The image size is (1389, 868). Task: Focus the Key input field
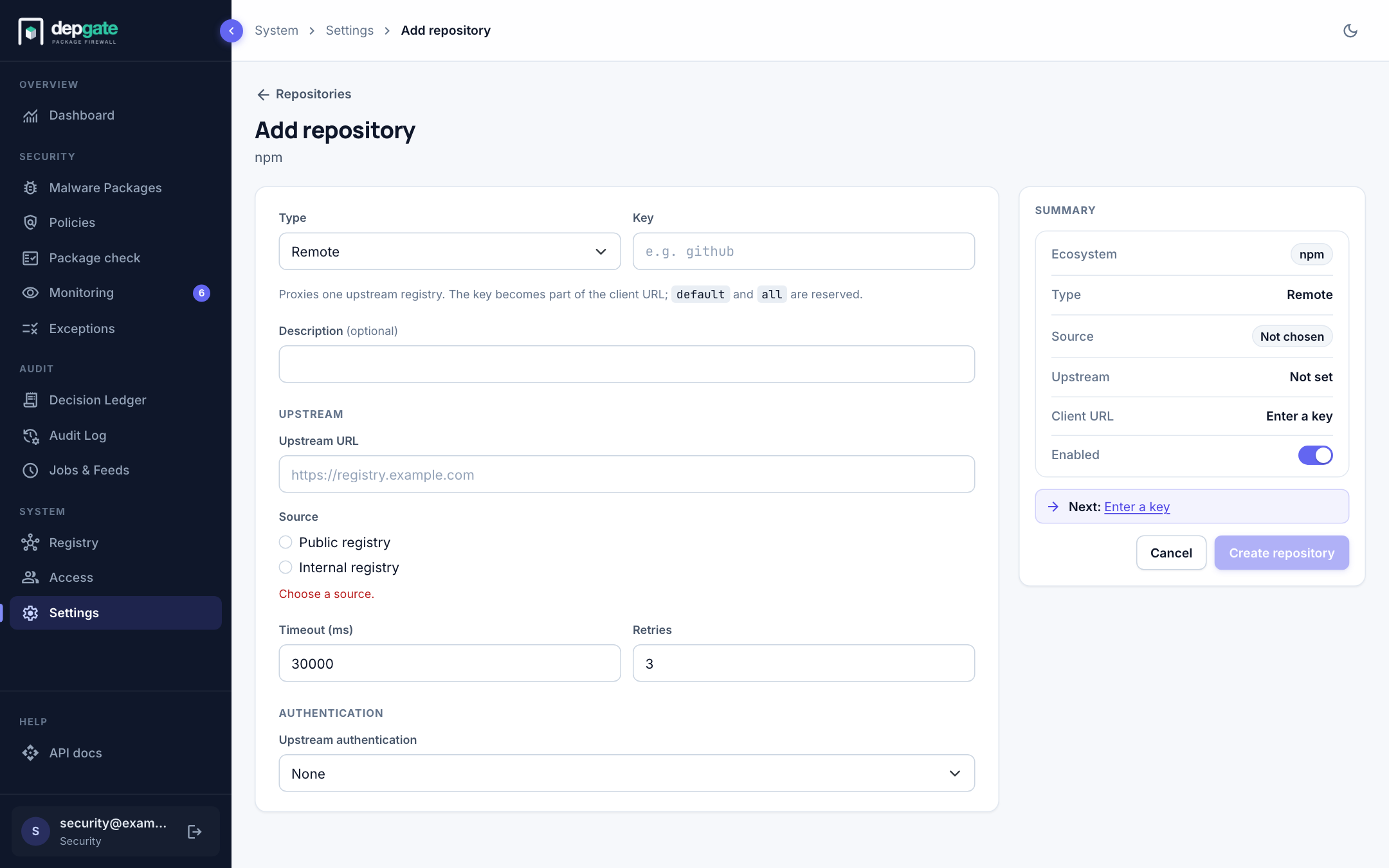pos(803,251)
